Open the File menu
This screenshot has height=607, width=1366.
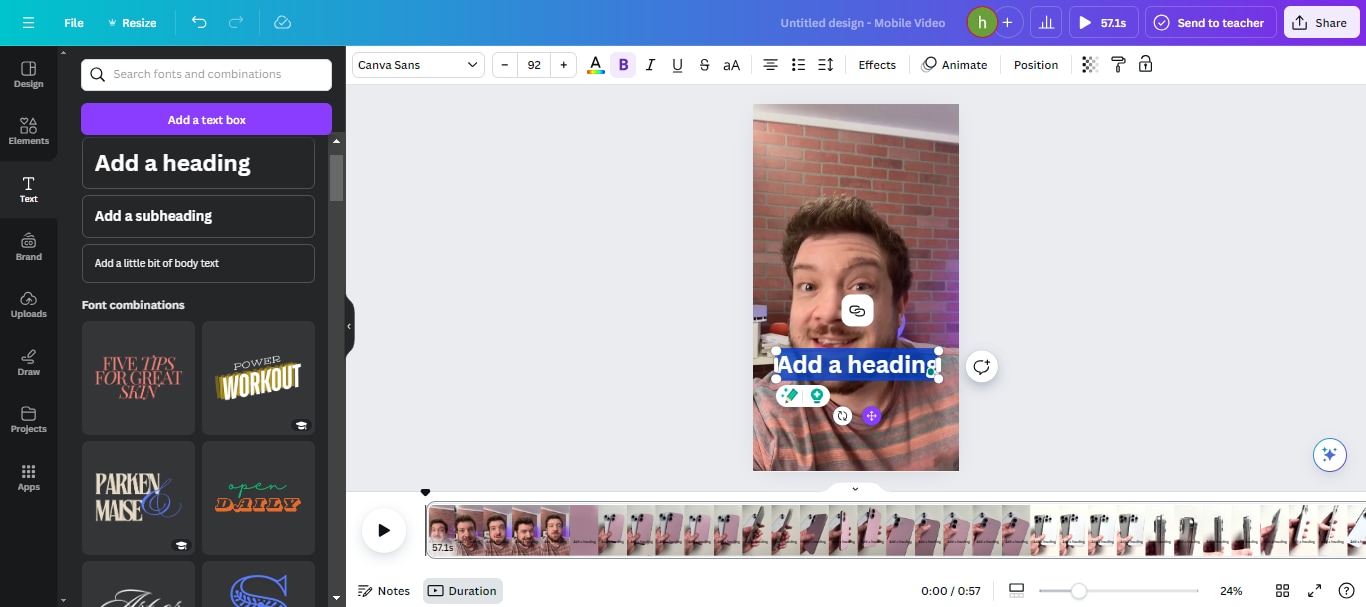click(x=74, y=22)
